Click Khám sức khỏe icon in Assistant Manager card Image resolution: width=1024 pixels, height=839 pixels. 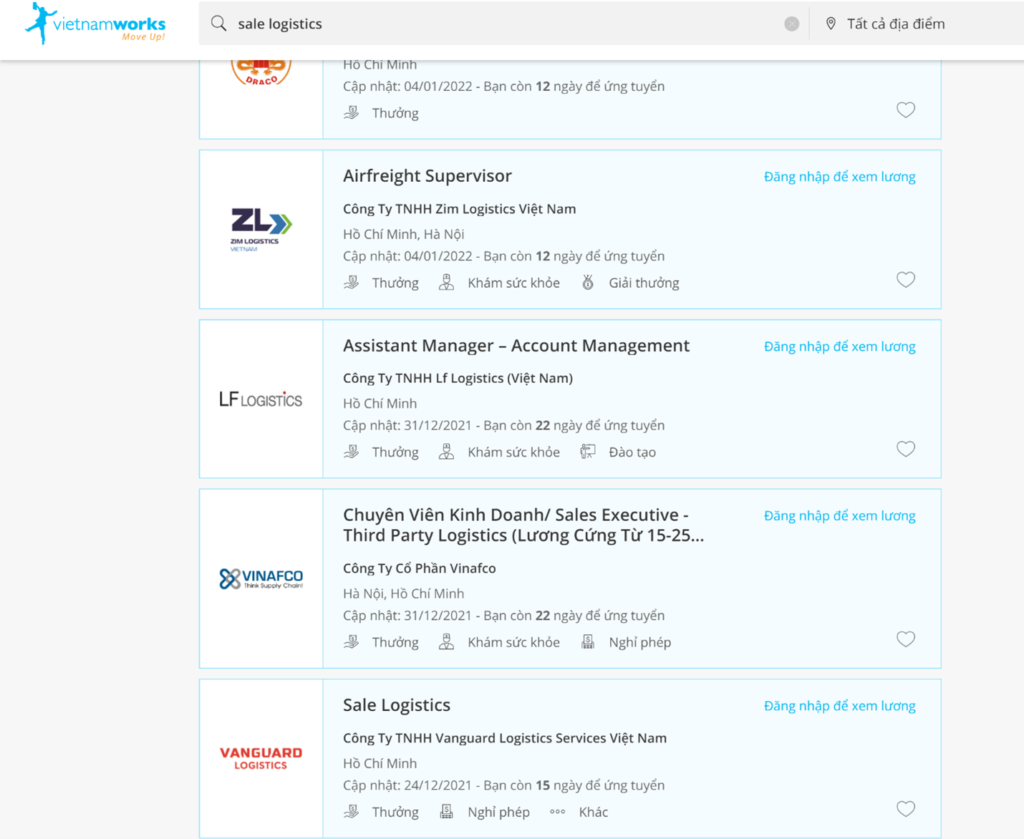pos(446,451)
